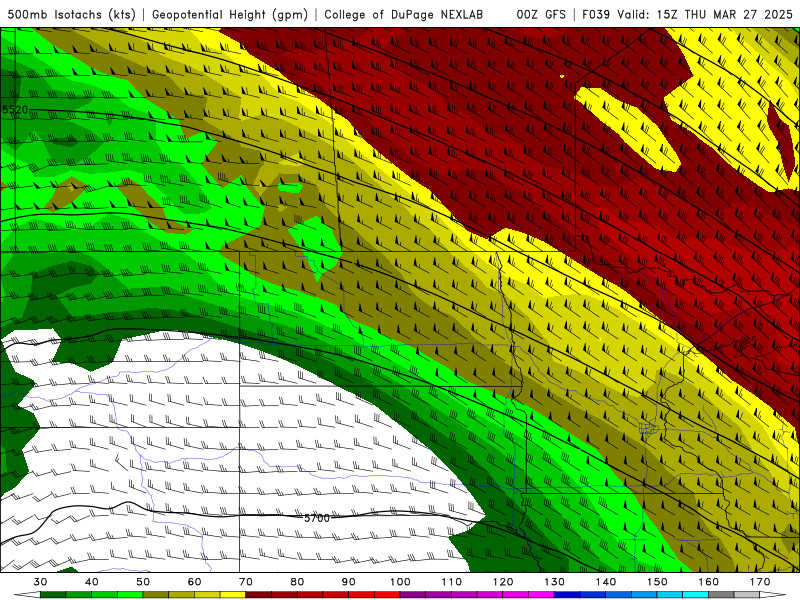Image resolution: width=800 pixels, height=600 pixels.
Task: Click the gray 160-165 legend swatch
Action: pyautogui.click(x=721, y=595)
